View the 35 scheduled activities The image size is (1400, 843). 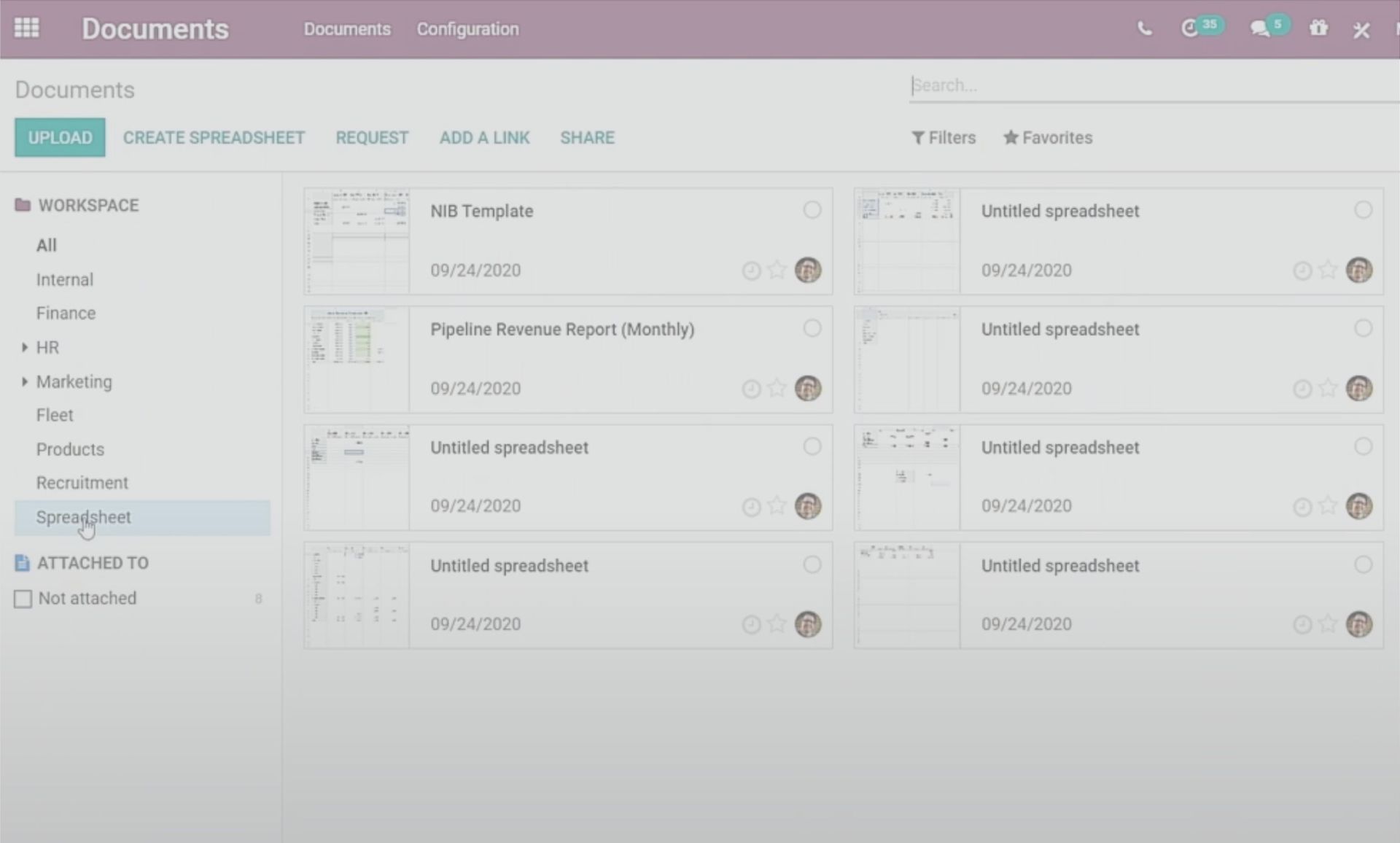pos(1194,28)
